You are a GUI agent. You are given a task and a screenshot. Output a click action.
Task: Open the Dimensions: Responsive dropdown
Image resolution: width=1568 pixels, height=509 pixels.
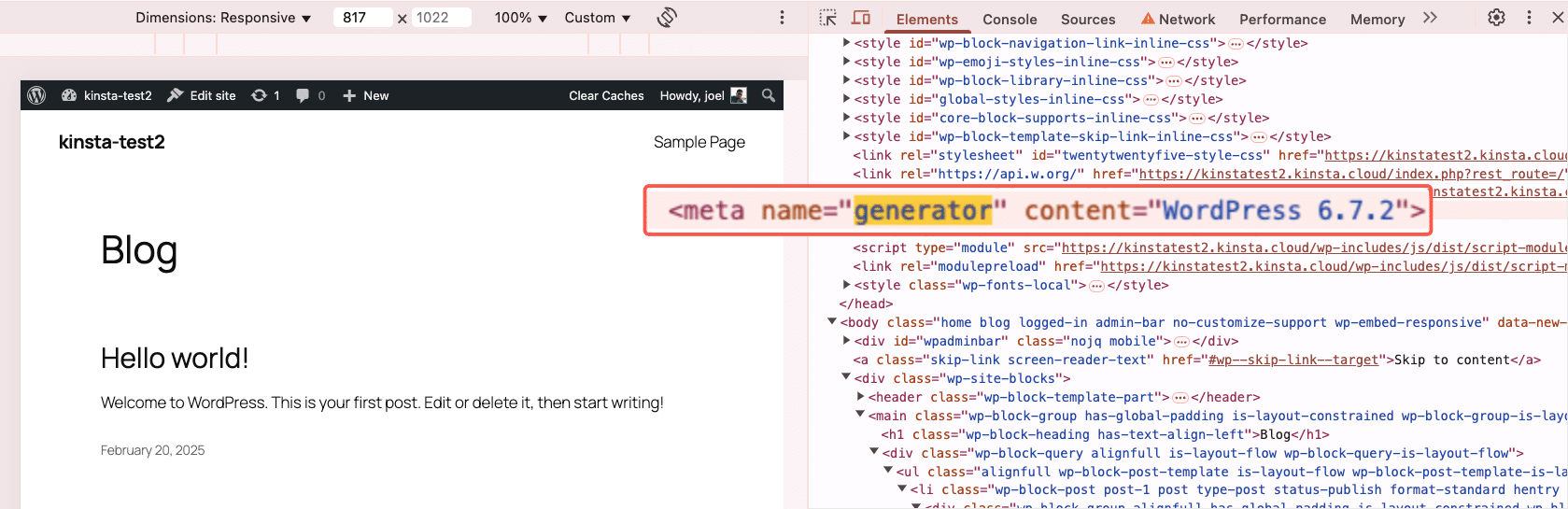coord(223,18)
